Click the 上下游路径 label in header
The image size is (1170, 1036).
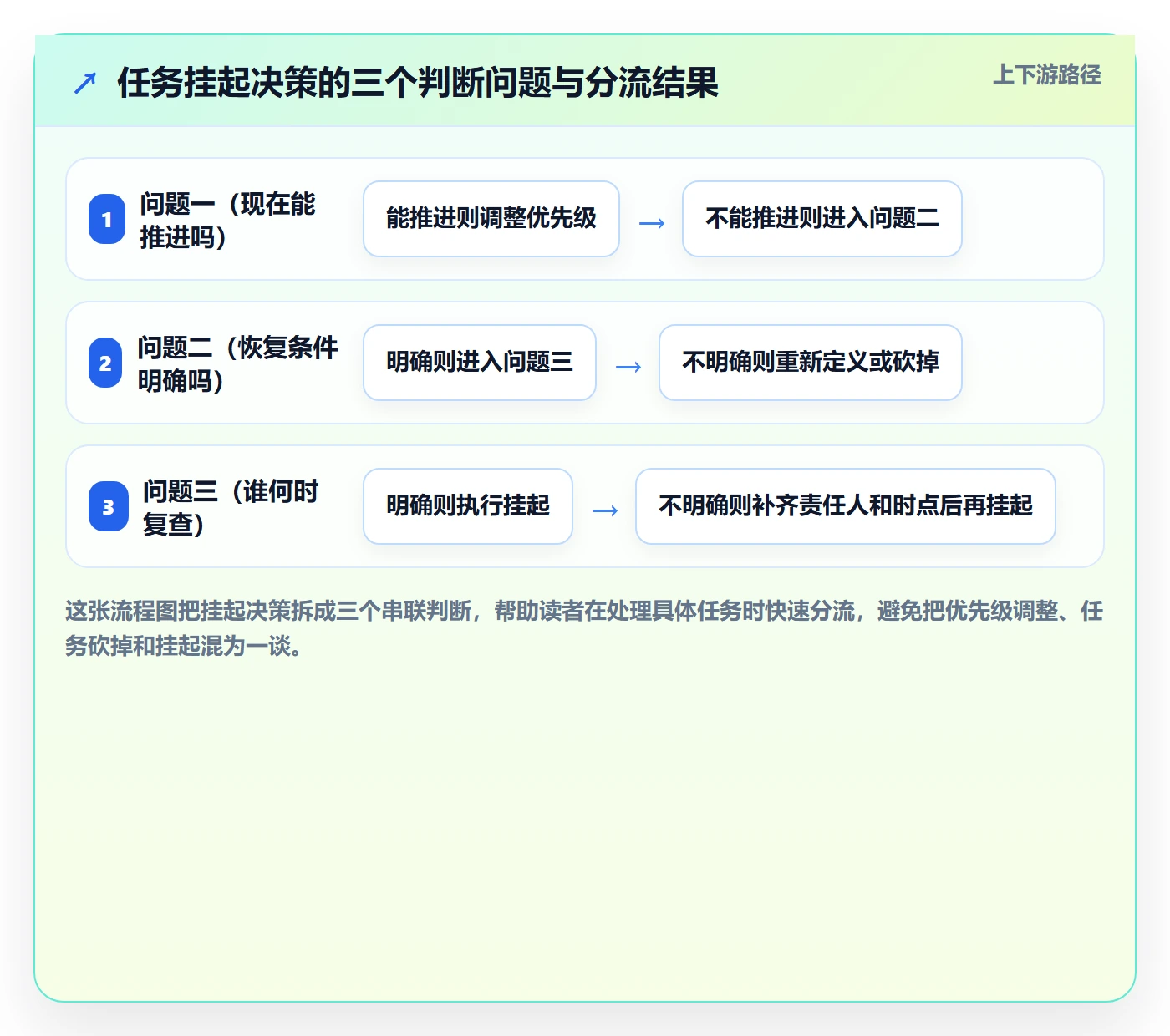(1047, 75)
